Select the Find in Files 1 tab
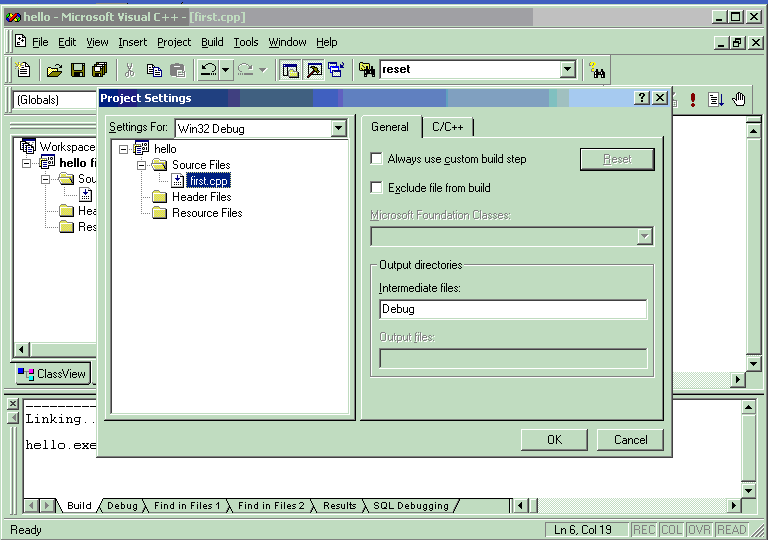 (187, 506)
